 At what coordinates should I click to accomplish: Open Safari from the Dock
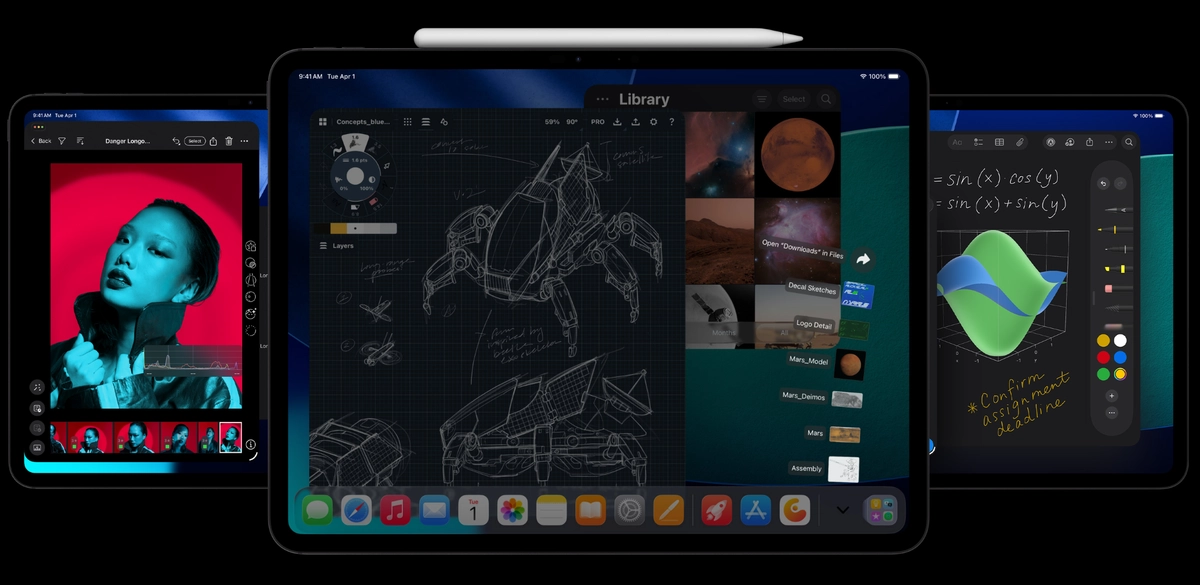[359, 510]
